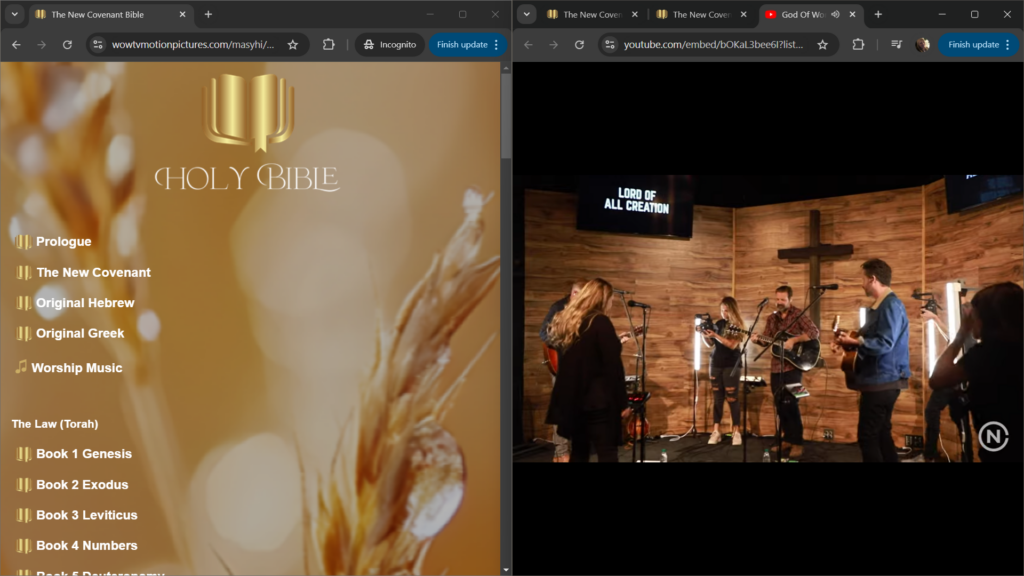Expand tab search dropdown in the Incognito window
Screen dimensions: 1024x576
(14, 15)
